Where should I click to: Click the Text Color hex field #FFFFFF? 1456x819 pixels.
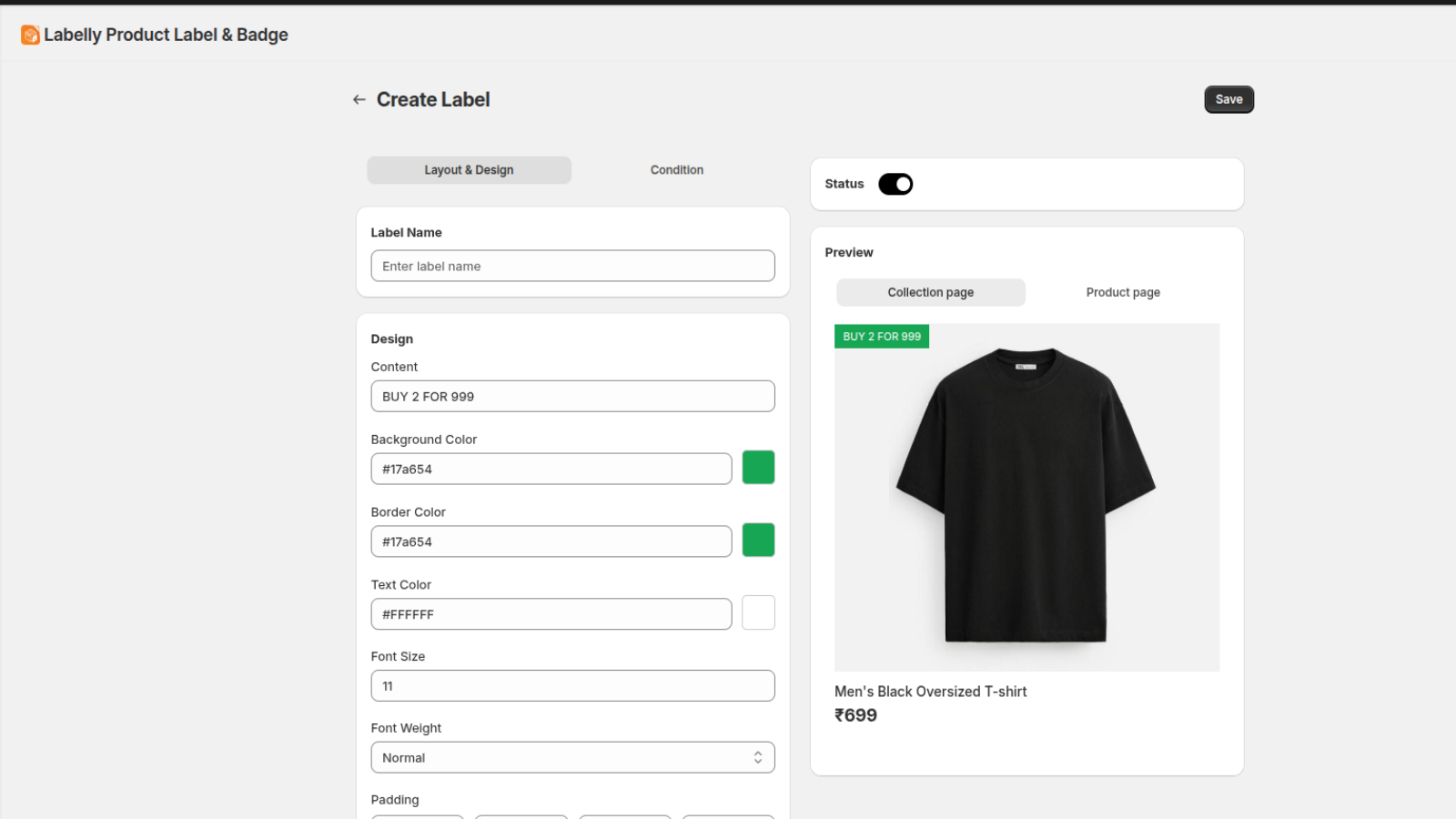click(x=551, y=614)
